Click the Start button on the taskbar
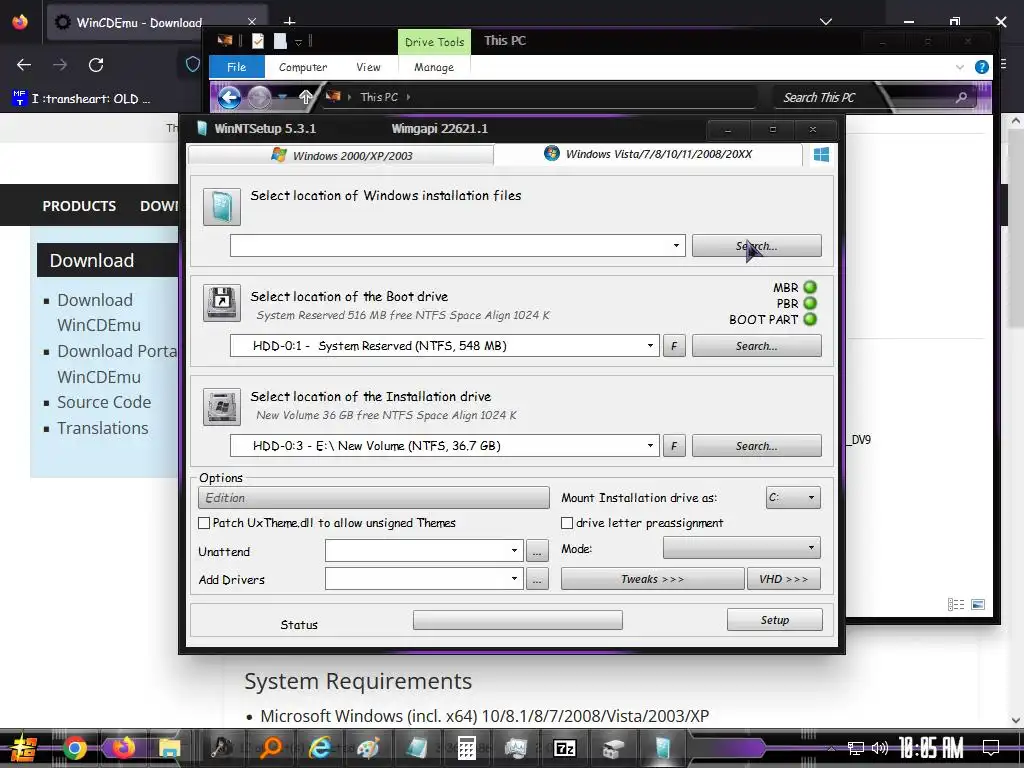 [x=24, y=748]
